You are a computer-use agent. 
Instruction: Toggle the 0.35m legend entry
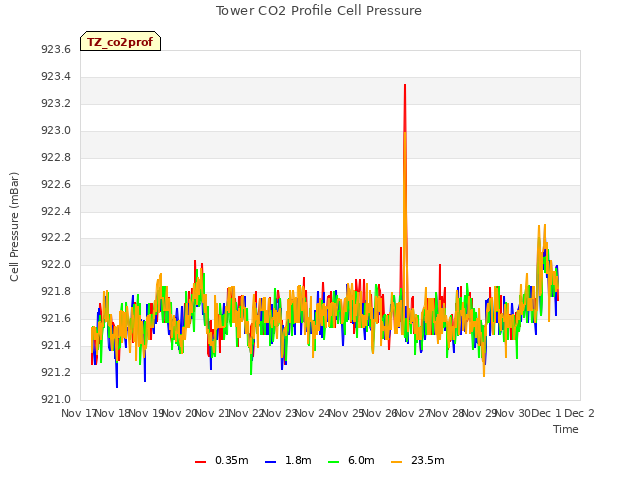click(x=222, y=461)
